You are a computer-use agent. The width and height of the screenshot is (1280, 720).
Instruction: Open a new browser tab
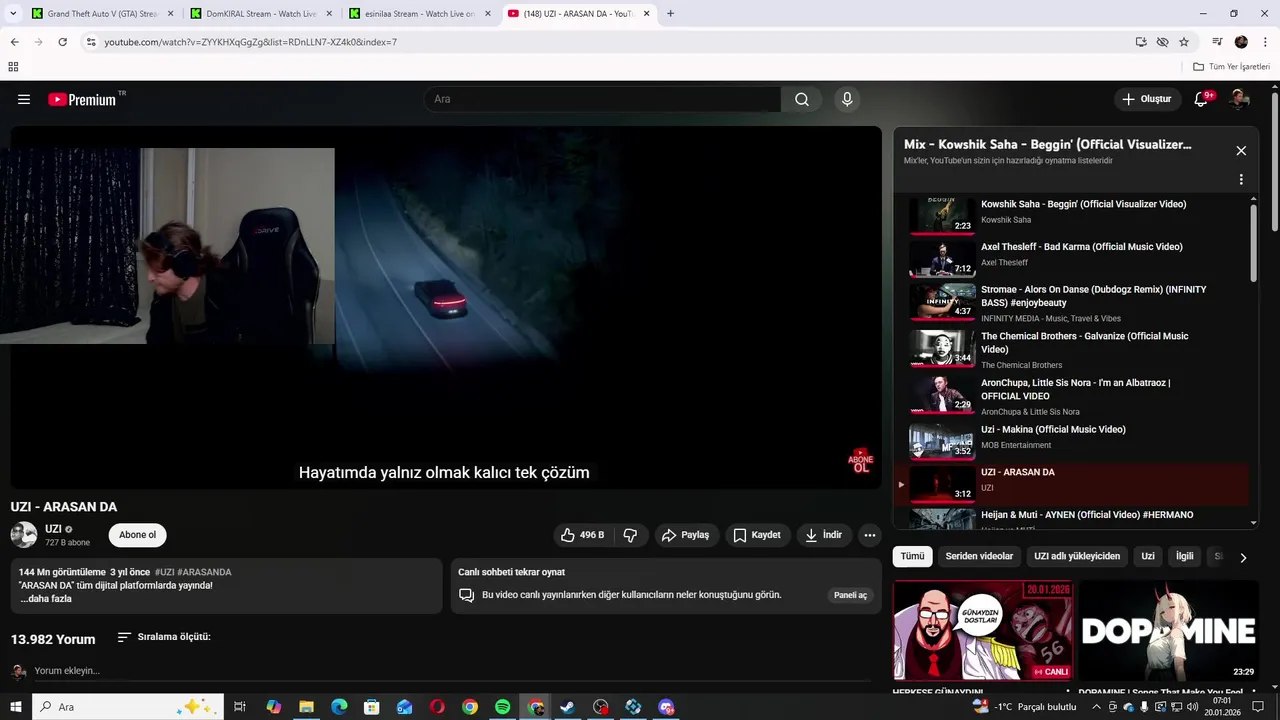coord(670,14)
